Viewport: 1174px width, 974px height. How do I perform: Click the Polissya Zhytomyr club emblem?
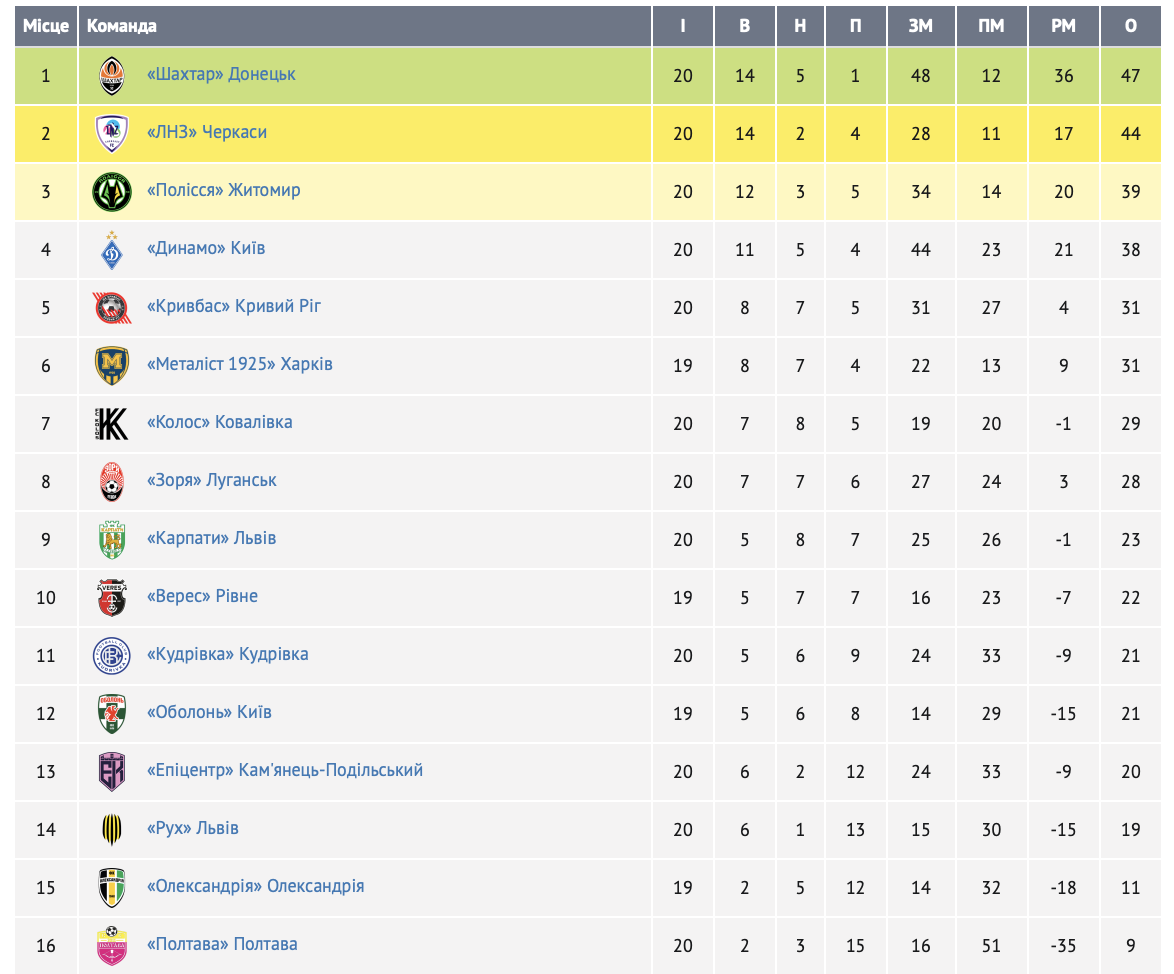click(x=112, y=192)
